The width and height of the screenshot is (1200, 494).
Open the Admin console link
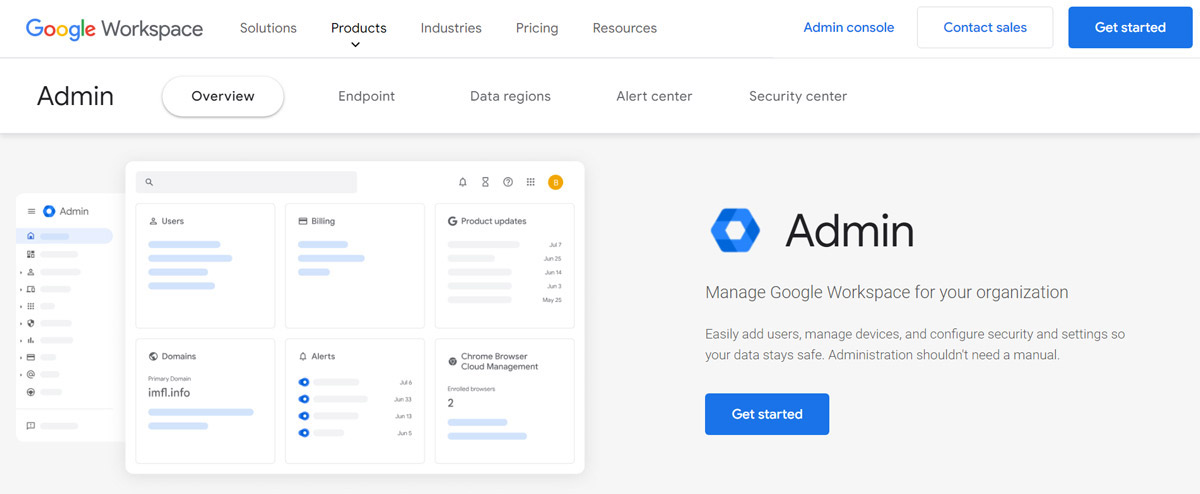pyautogui.click(x=849, y=28)
